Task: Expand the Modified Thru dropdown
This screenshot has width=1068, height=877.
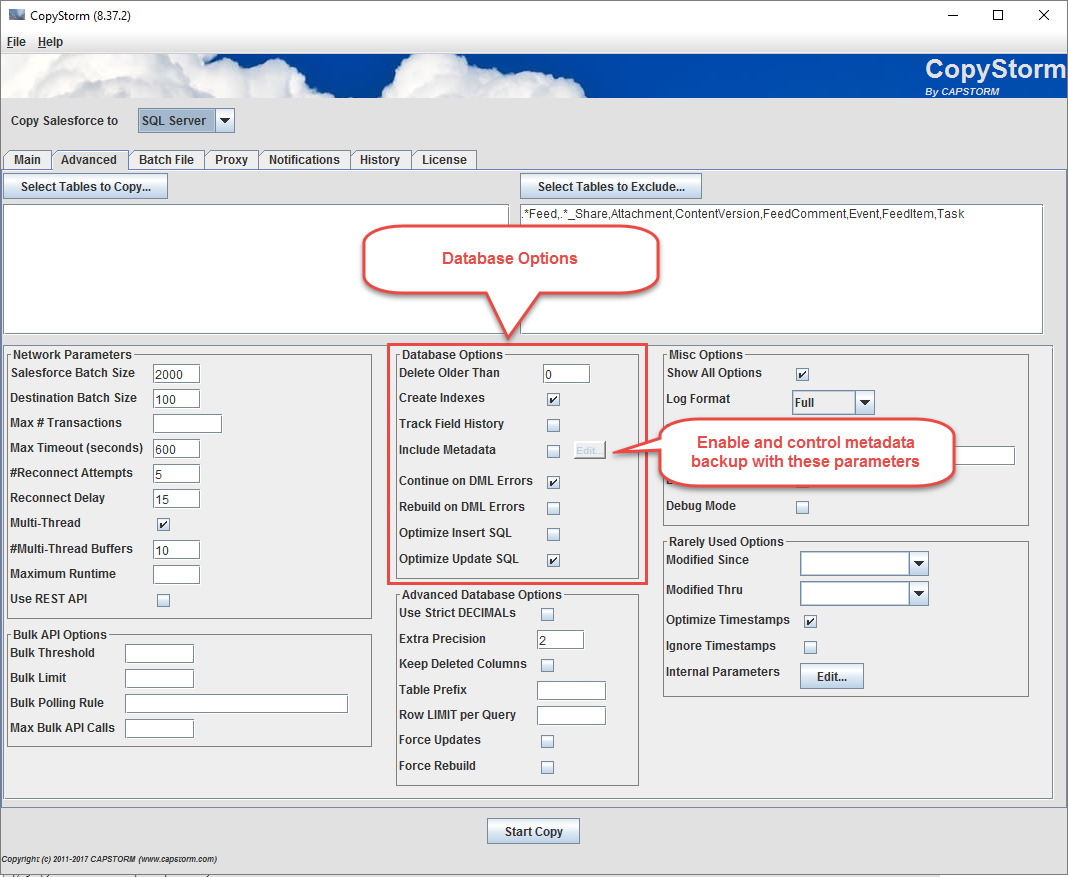Action: coord(919,594)
